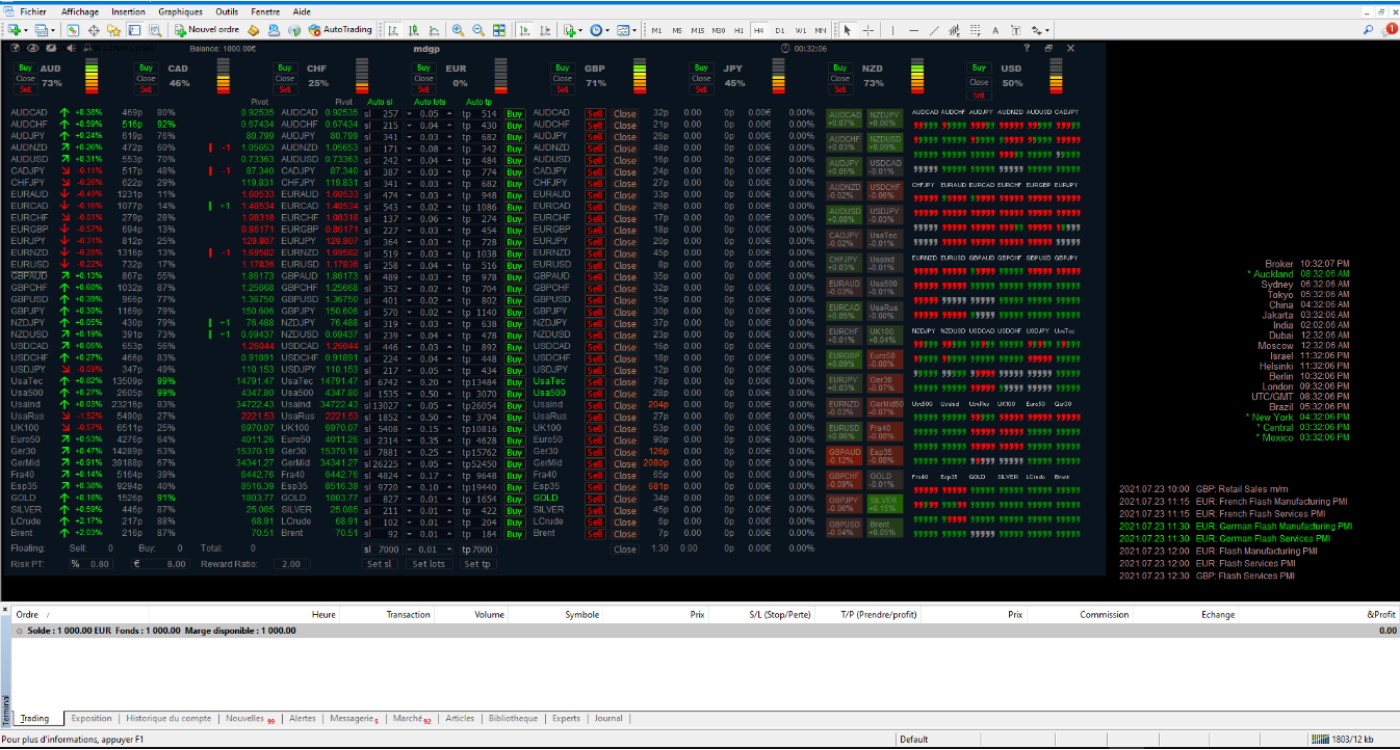Toggle the speaker sound icon in mdgp panel
Screen dimensions: 1400x750
[x=71, y=48]
